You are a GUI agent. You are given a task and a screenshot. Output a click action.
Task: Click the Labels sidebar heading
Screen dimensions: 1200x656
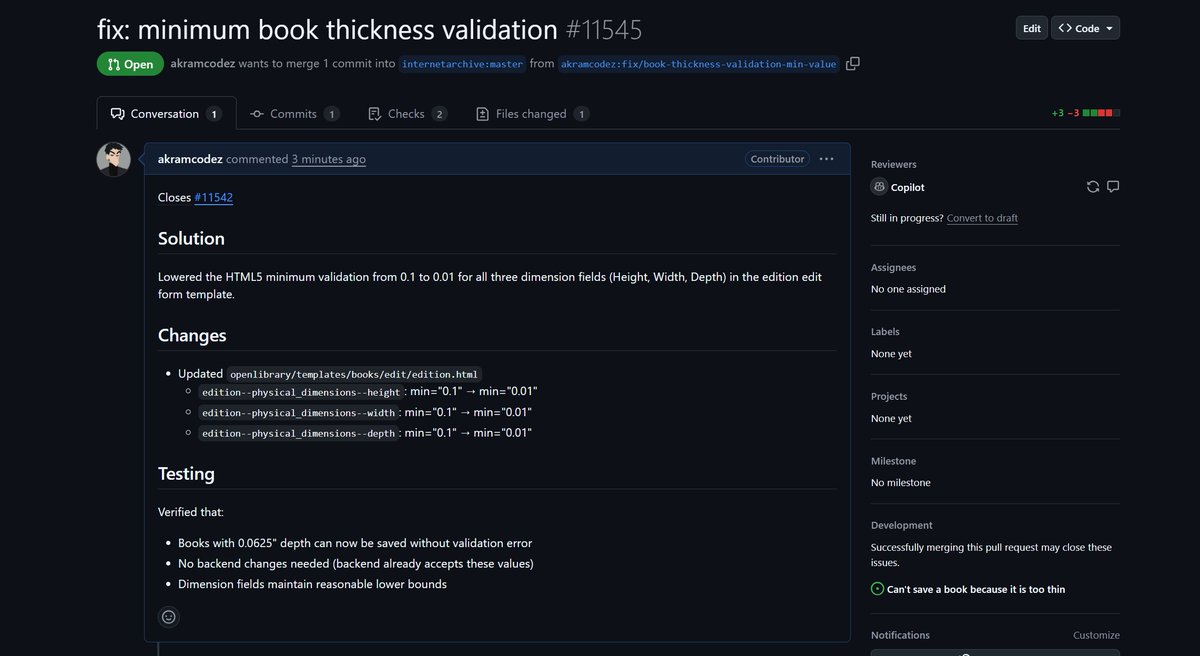(885, 332)
